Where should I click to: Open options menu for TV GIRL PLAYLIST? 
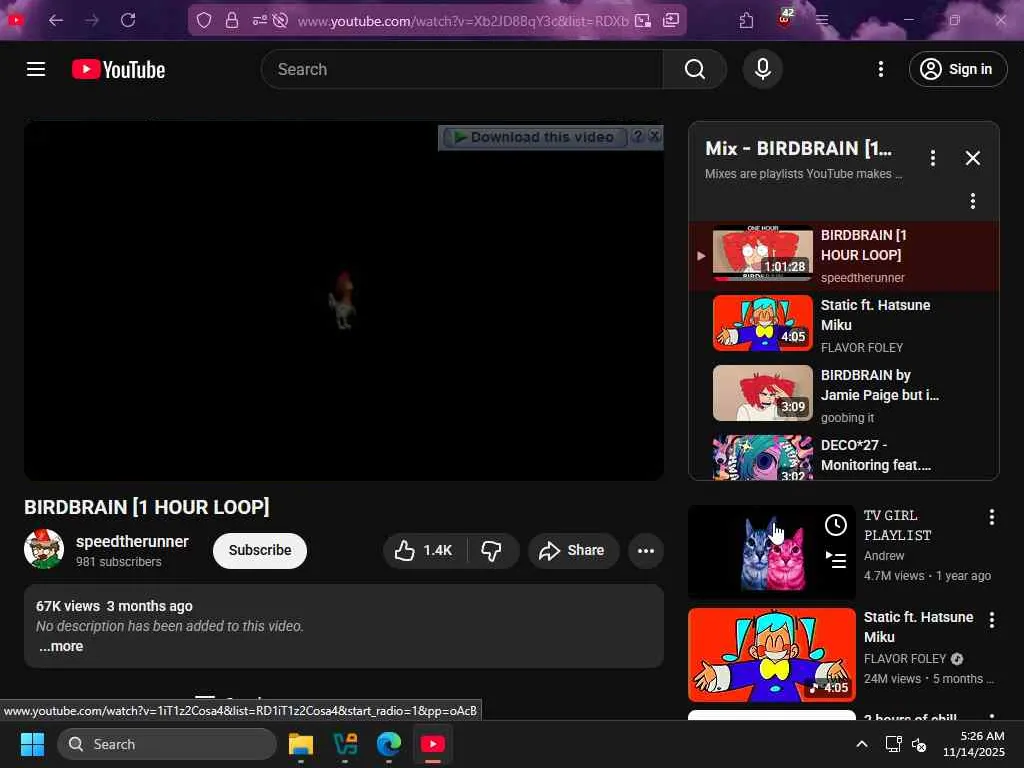click(991, 517)
